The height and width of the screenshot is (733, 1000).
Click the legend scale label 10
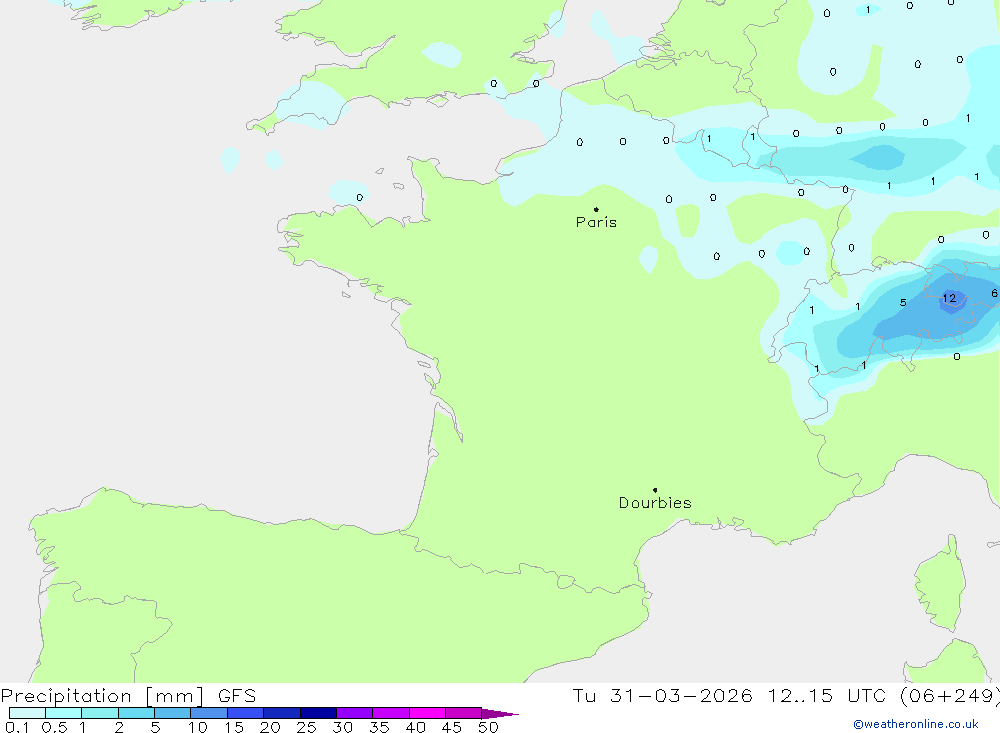coord(198,727)
